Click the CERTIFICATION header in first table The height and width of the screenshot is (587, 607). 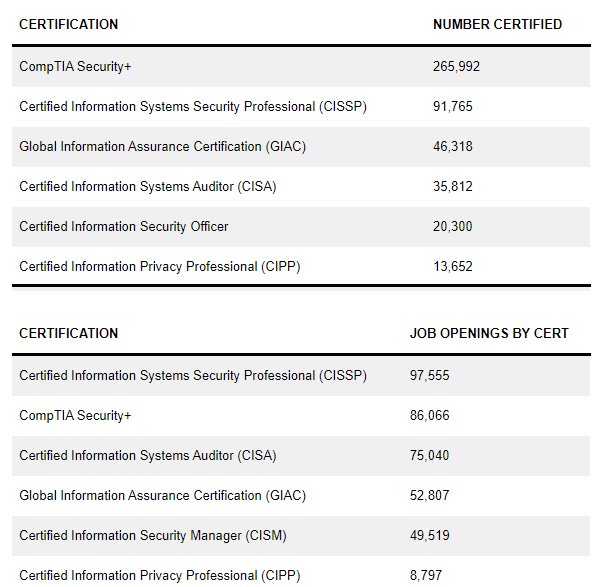[68, 24]
